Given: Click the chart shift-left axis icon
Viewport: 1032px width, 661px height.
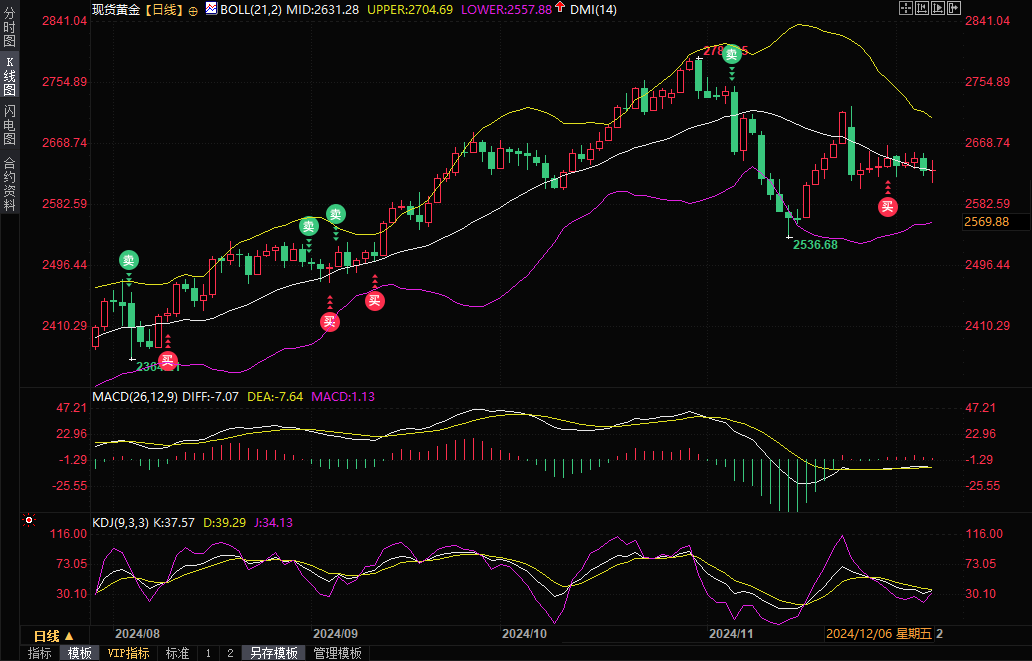Looking at the screenshot, I should pyautogui.click(x=921, y=8).
